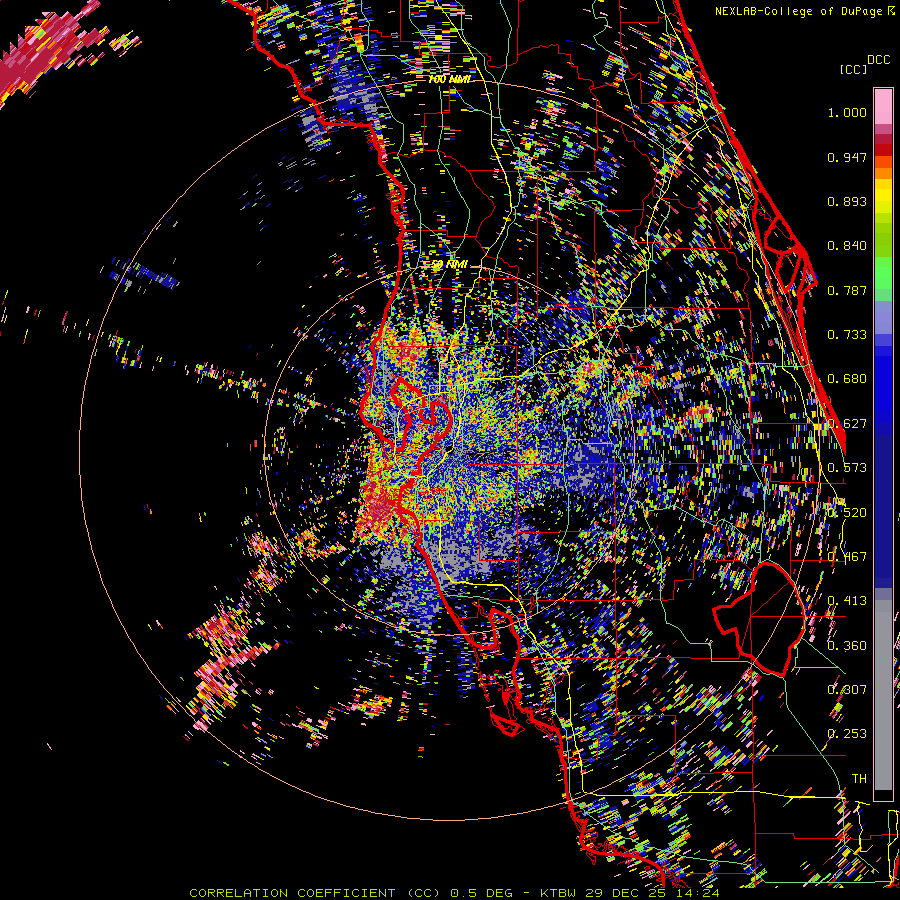The width and height of the screenshot is (900, 900).
Task: Click the 0.733 scale value
Action: click(847, 335)
